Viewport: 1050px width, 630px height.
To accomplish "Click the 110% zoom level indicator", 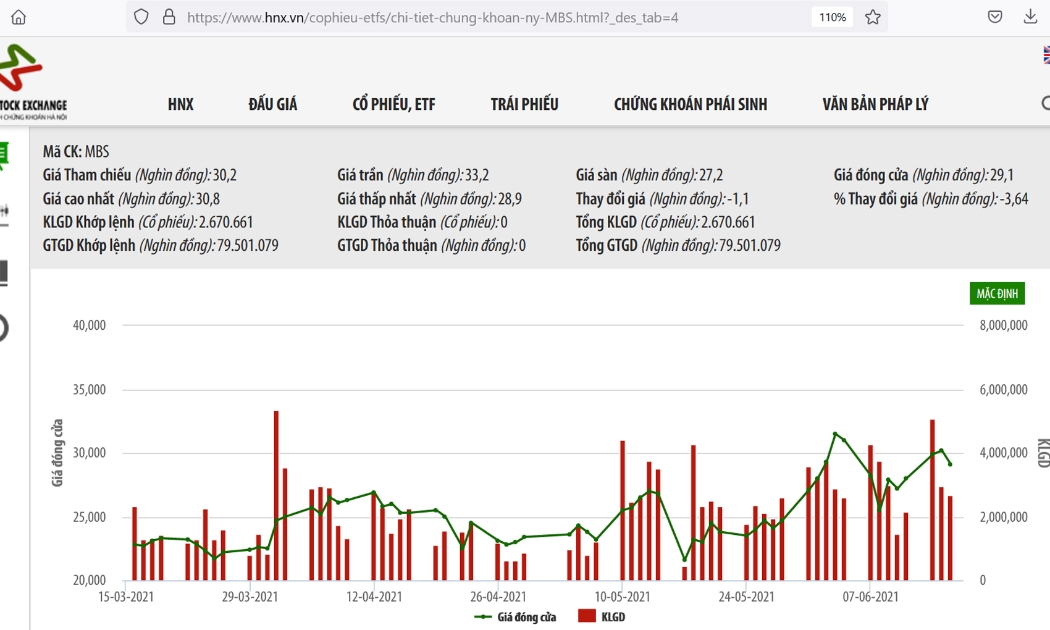I will tap(832, 17).
